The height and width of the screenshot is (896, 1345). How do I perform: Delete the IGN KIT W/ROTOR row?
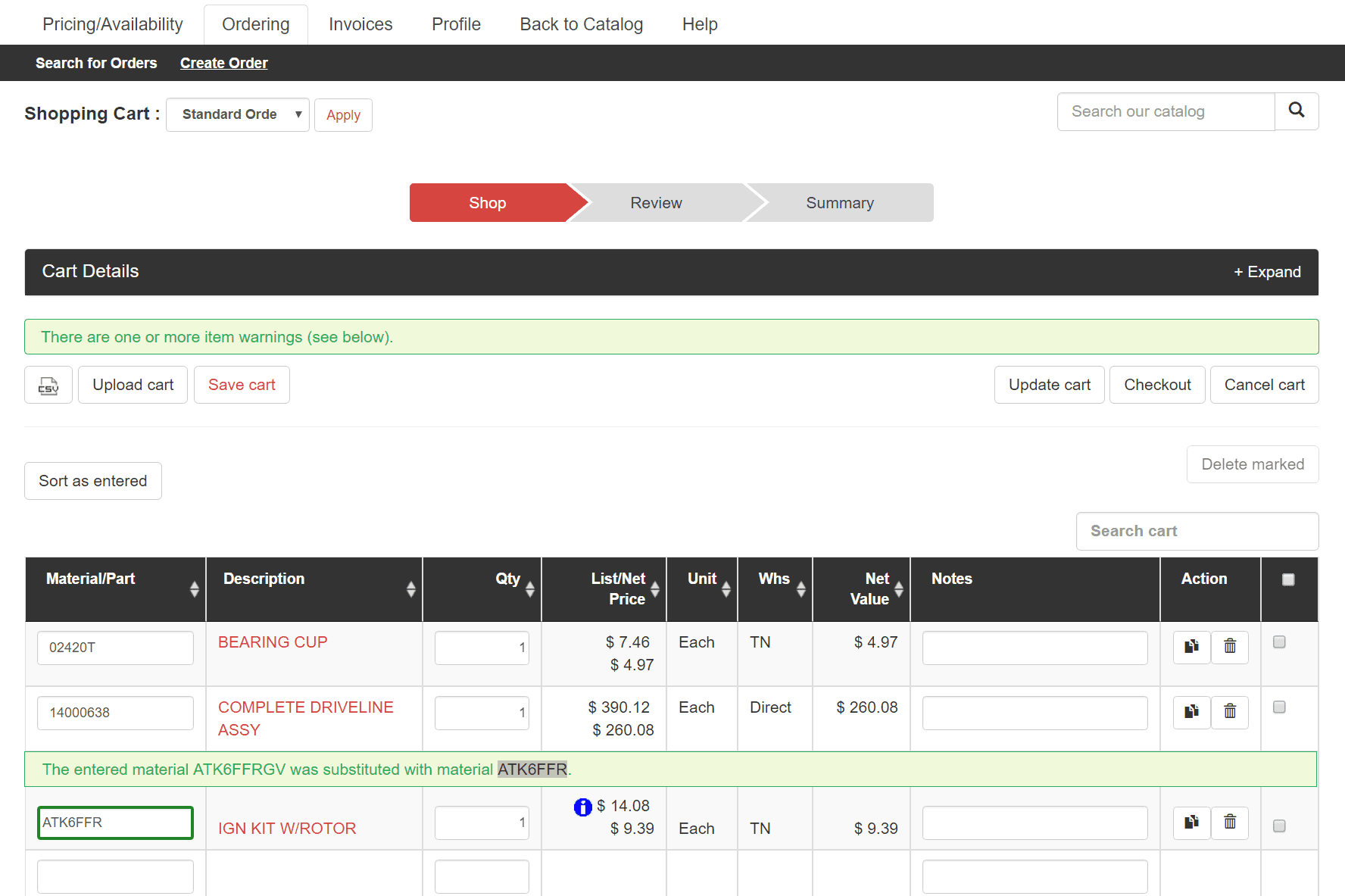pos(1230,822)
